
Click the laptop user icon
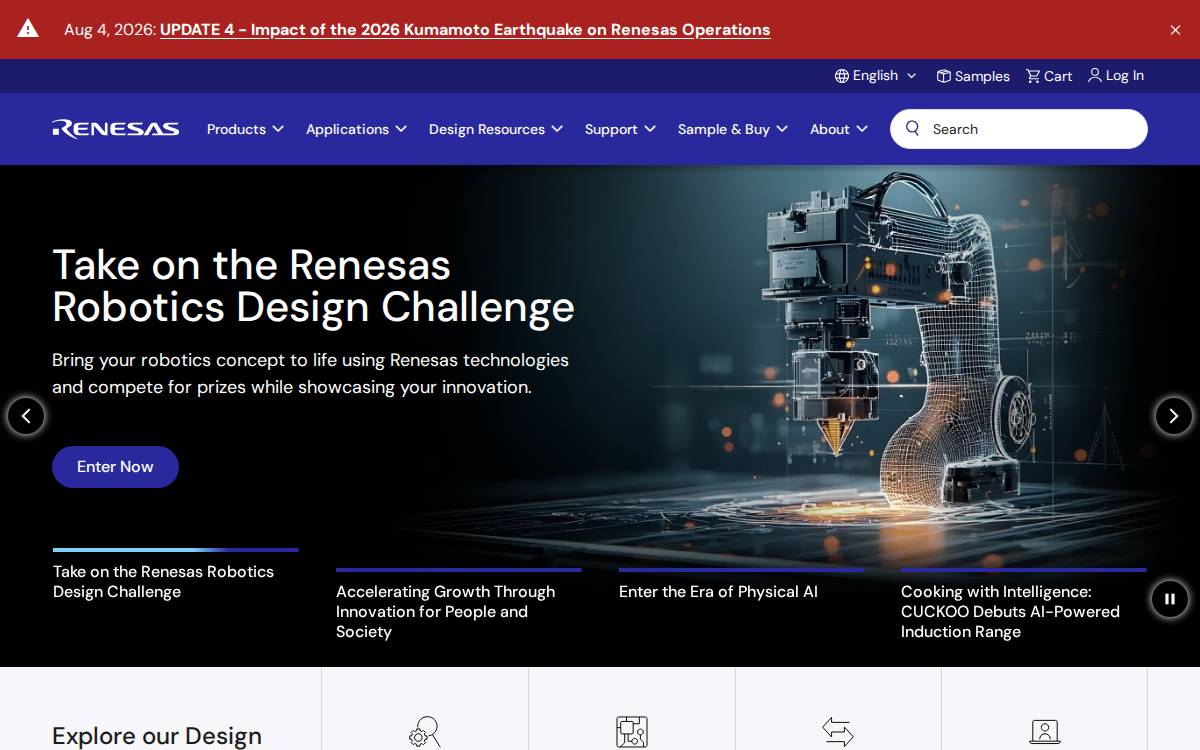pyautogui.click(x=1044, y=732)
